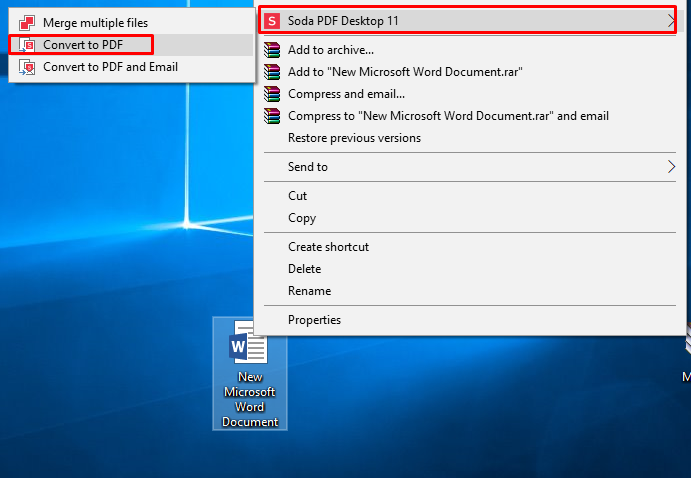Click the WinRAR icon beside Add to "New Microsoft Word Document.rar"
The width and height of the screenshot is (691, 478).
pyautogui.click(x=272, y=72)
